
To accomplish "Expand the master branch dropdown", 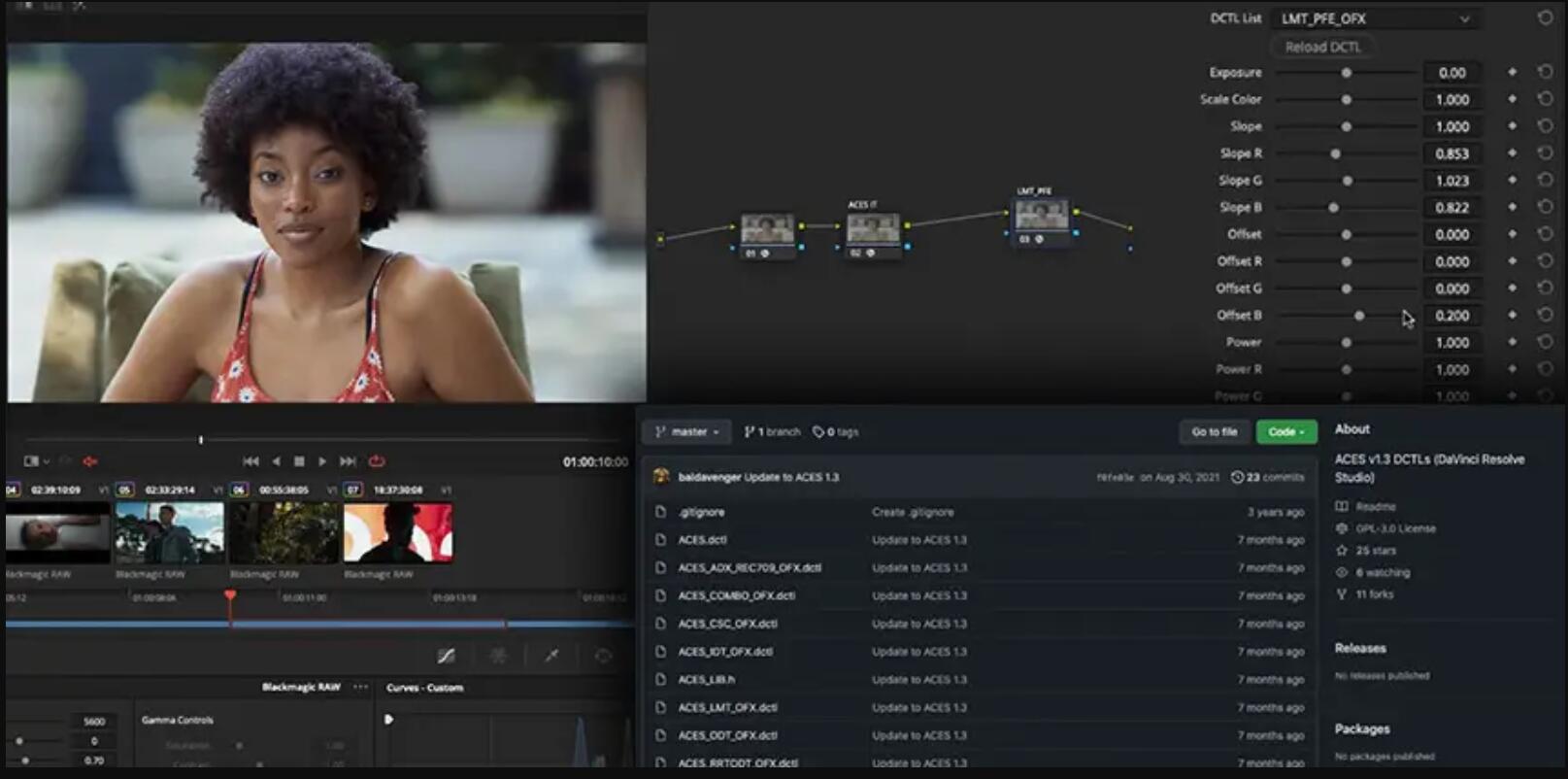I will (688, 432).
